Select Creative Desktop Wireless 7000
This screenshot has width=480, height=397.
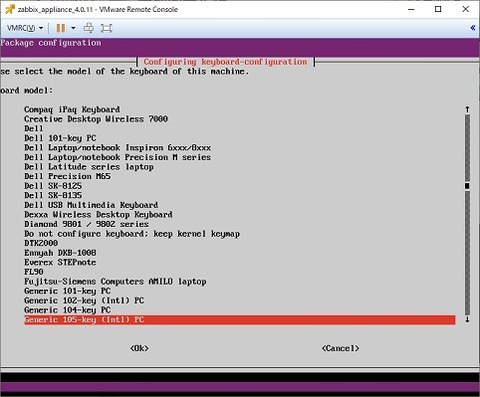[96, 119]
